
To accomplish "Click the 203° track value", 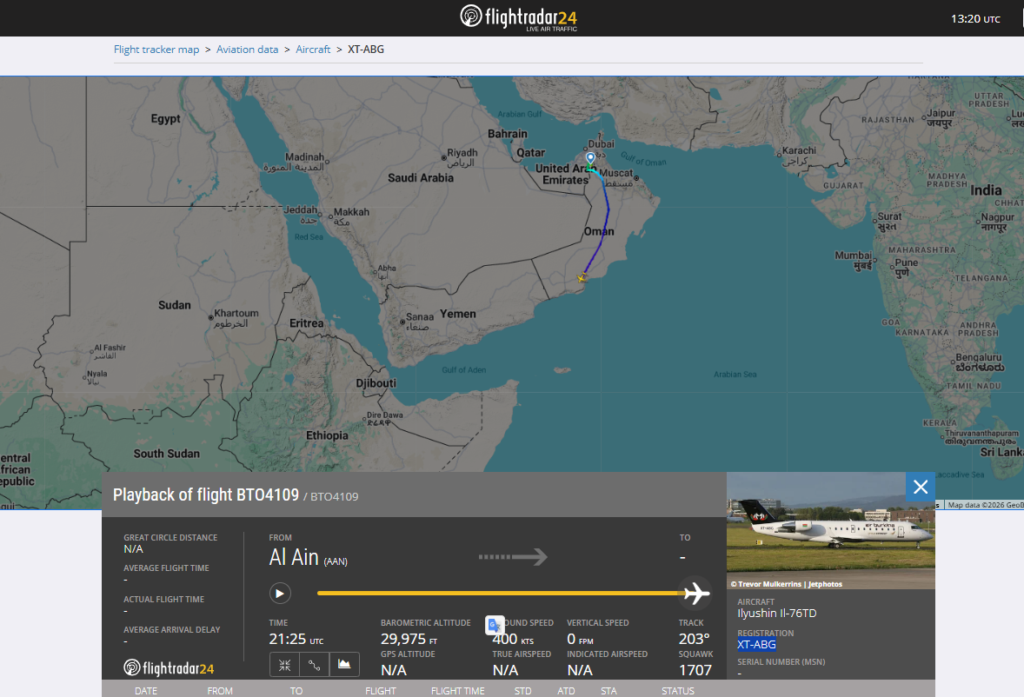I will pyautogui.click(x=694, y=639).
